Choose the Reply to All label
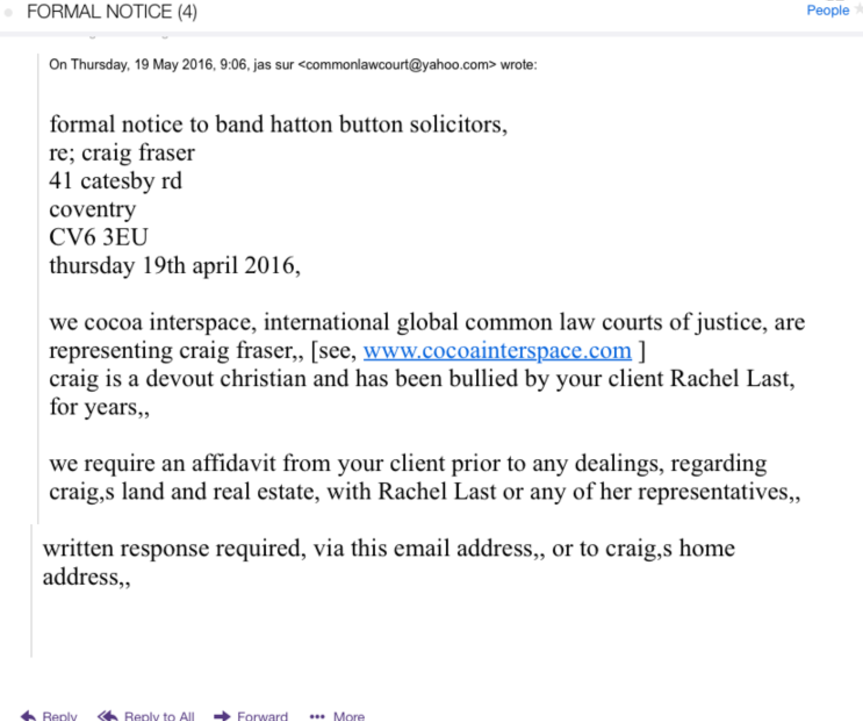This screenshot has height=721, width=863. tap(159, 716)
